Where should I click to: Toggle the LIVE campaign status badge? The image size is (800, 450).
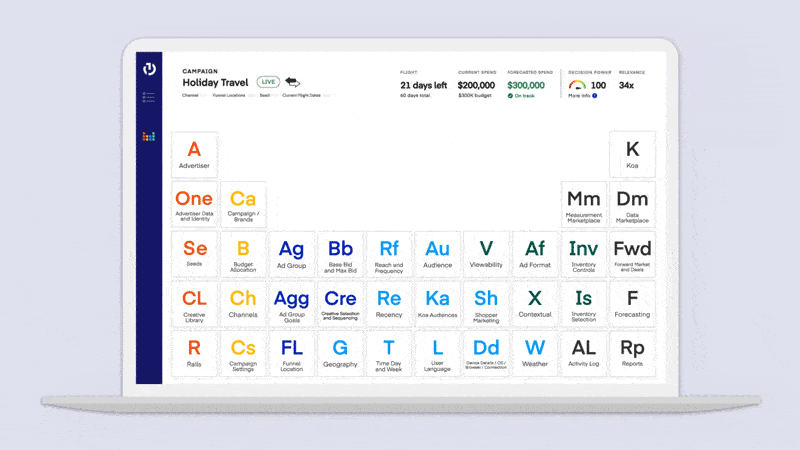pyautogui.click(x=267, y=82)
